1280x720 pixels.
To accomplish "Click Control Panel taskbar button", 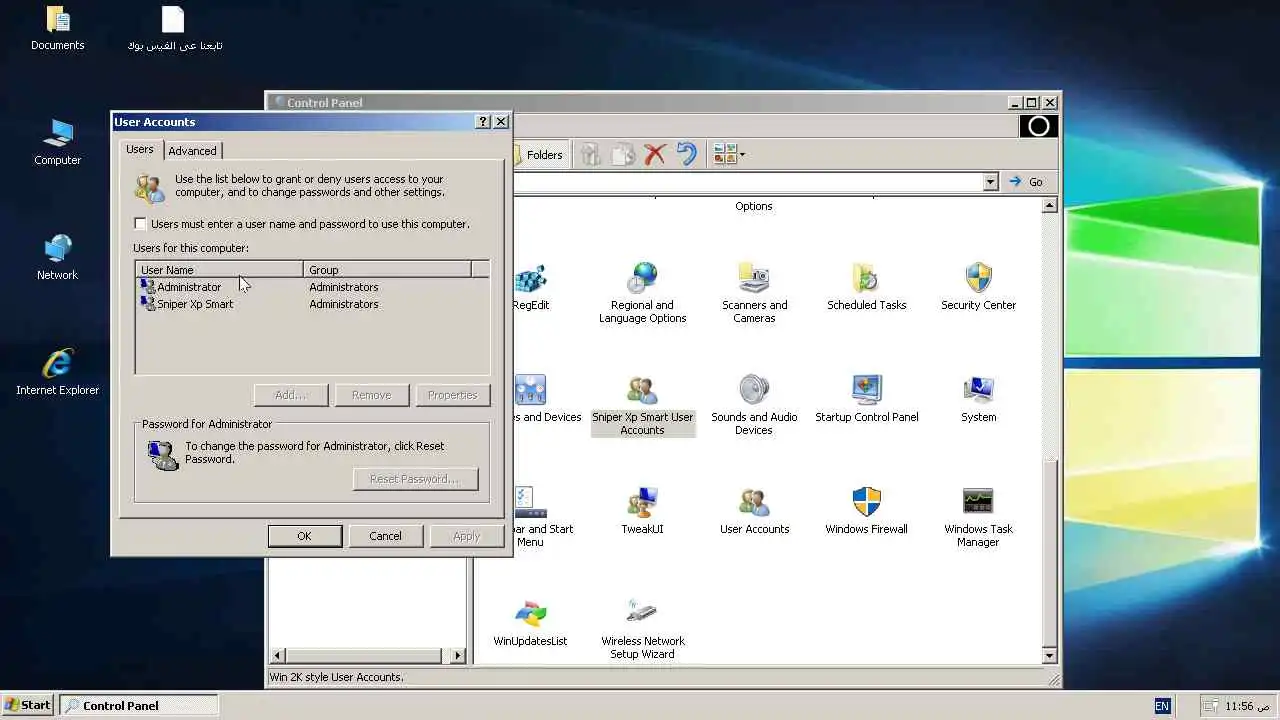I will (x=139, y=705).
